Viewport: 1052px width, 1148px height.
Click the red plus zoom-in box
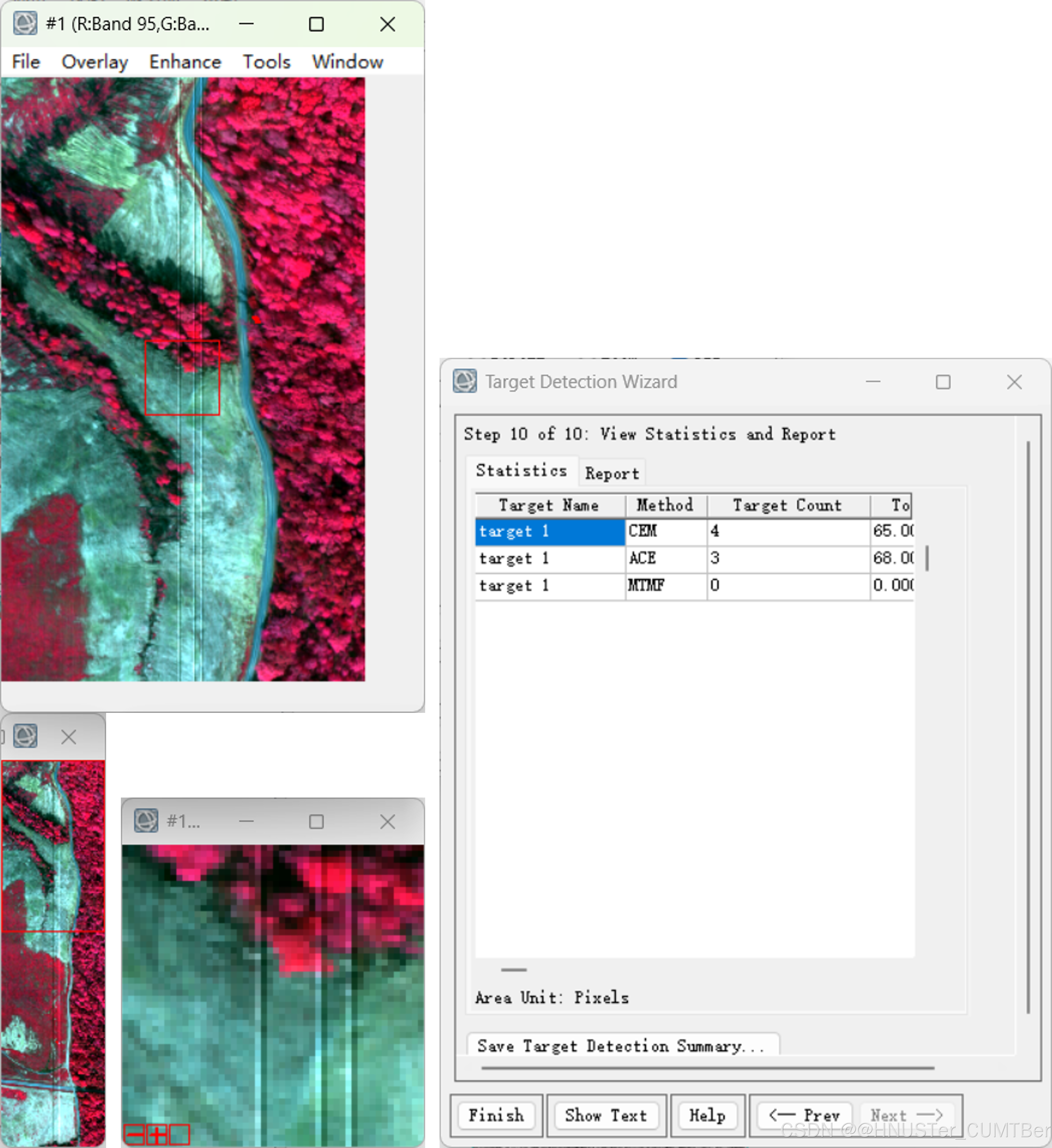pyautogui.click(x=157, y=1134)
